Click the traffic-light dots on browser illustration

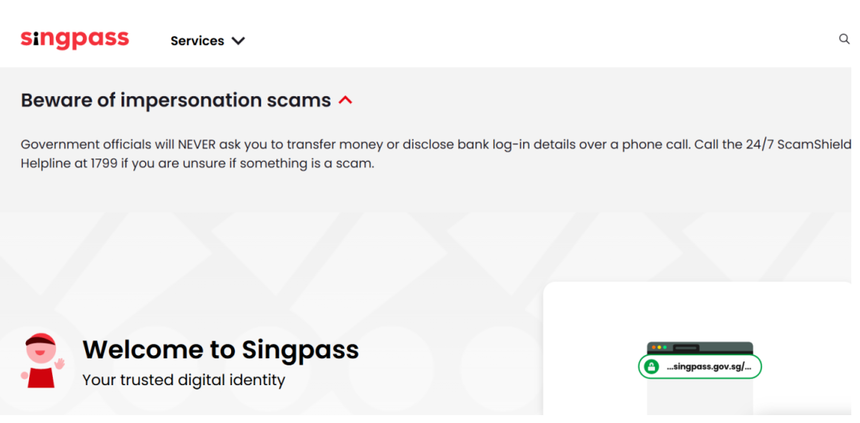[x=659, y=347]
